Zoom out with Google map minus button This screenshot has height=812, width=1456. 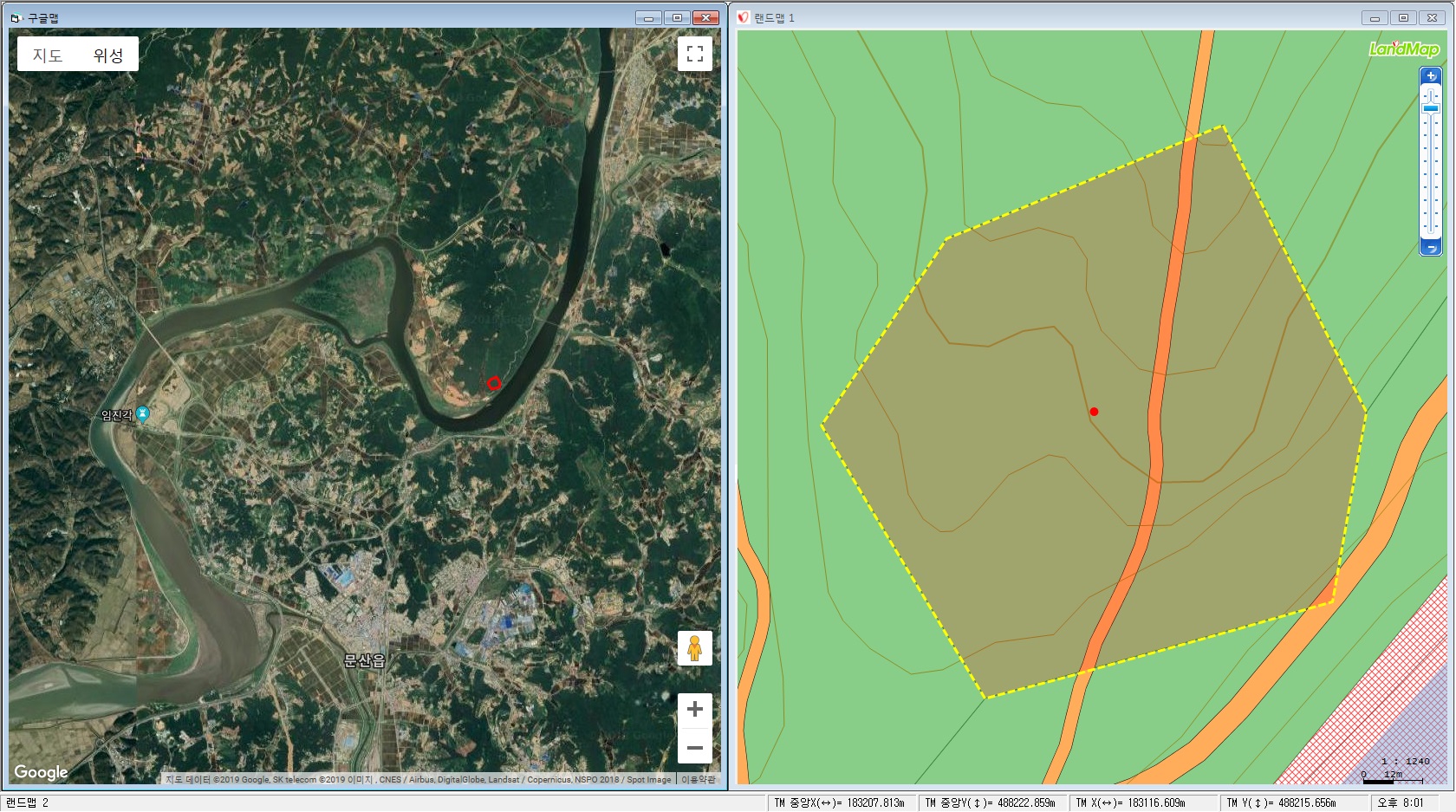(x=695, y=747)
